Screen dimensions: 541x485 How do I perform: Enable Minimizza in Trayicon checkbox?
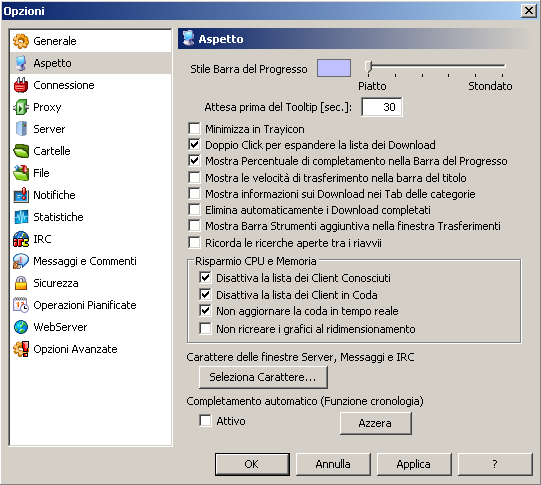click(x=194, y=129)
